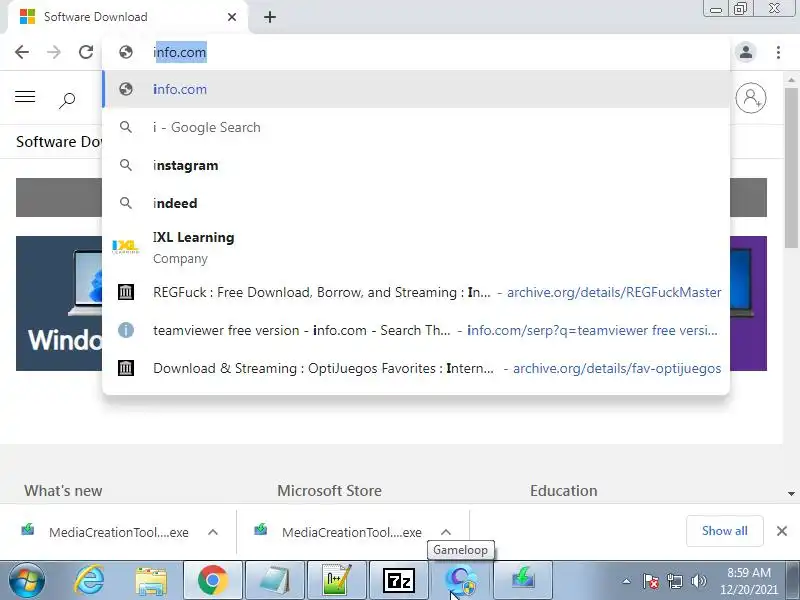Open the network tray icon
800x600 pixels.
point(674,581)
